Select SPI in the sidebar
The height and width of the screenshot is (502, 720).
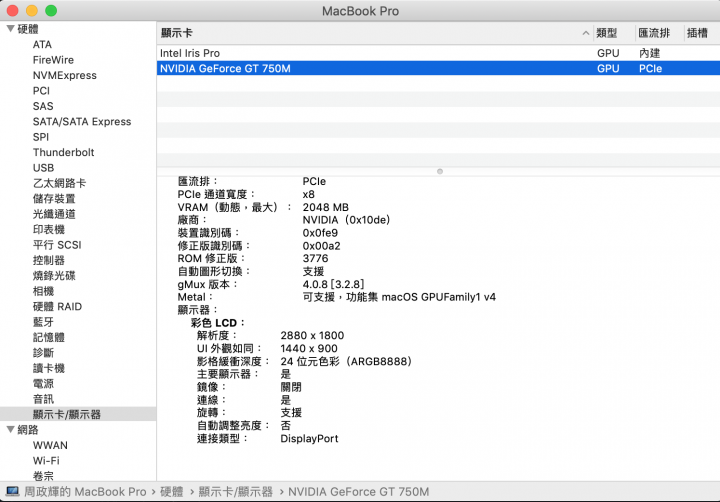[x=41, y=137]
